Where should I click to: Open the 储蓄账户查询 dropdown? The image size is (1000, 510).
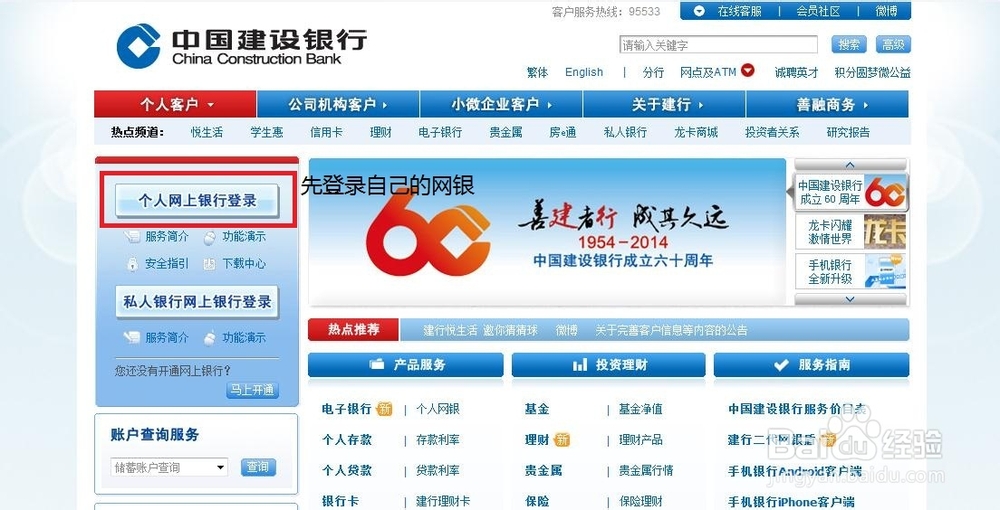coord(169,467)
